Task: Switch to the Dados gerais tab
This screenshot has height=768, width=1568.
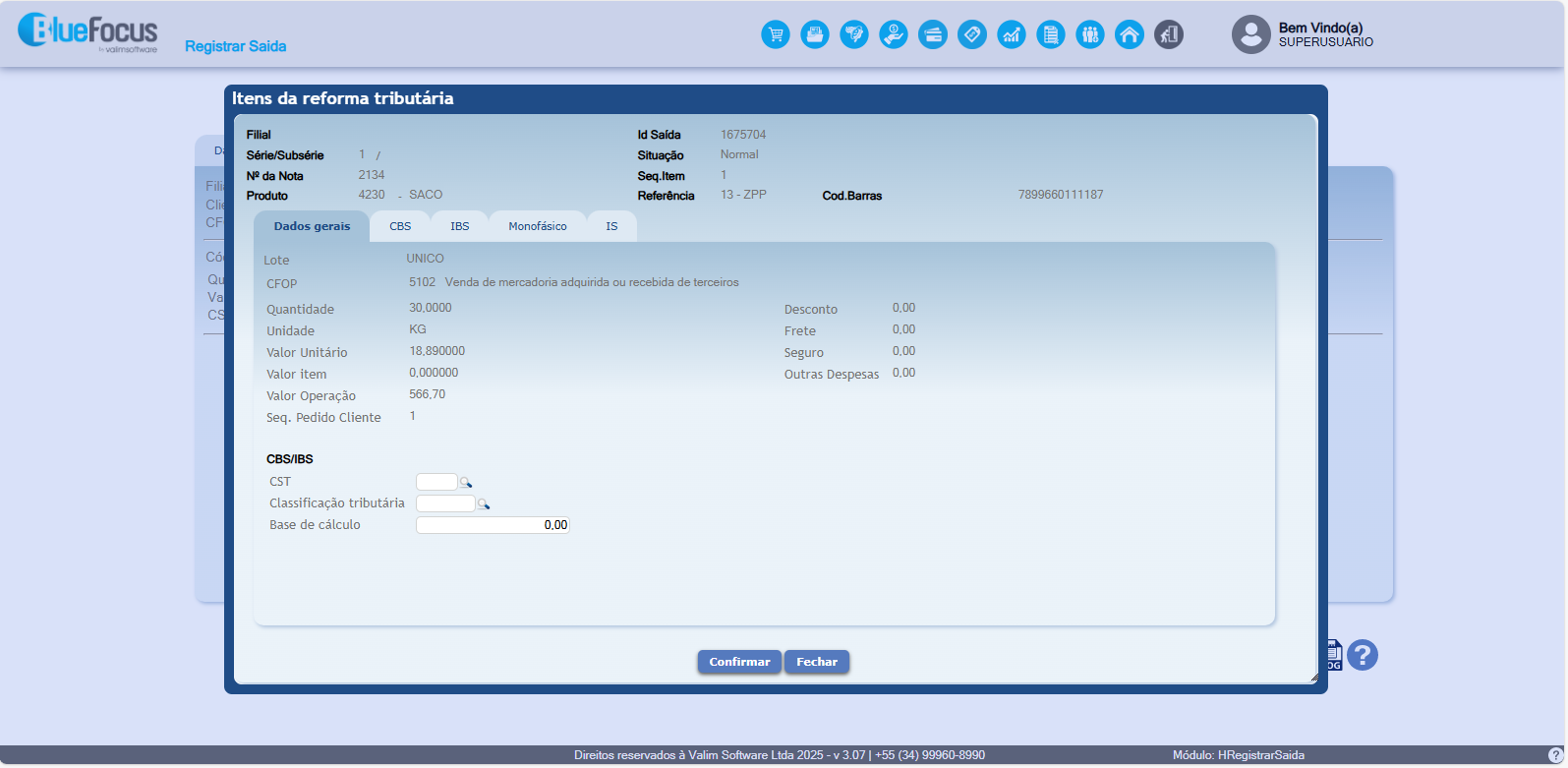Action: pyautogui.click(x=312, y=226)
